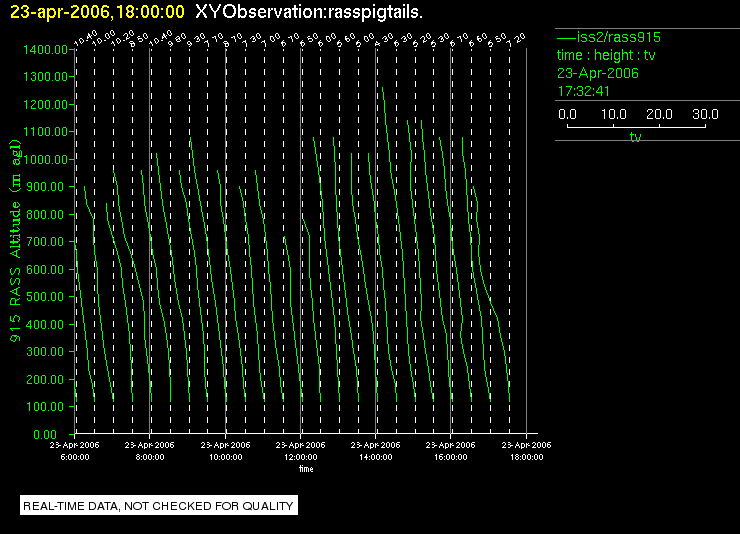Click the XYObservation:rasspigtails title text
740x534 pixels.
tap(309, 12)
